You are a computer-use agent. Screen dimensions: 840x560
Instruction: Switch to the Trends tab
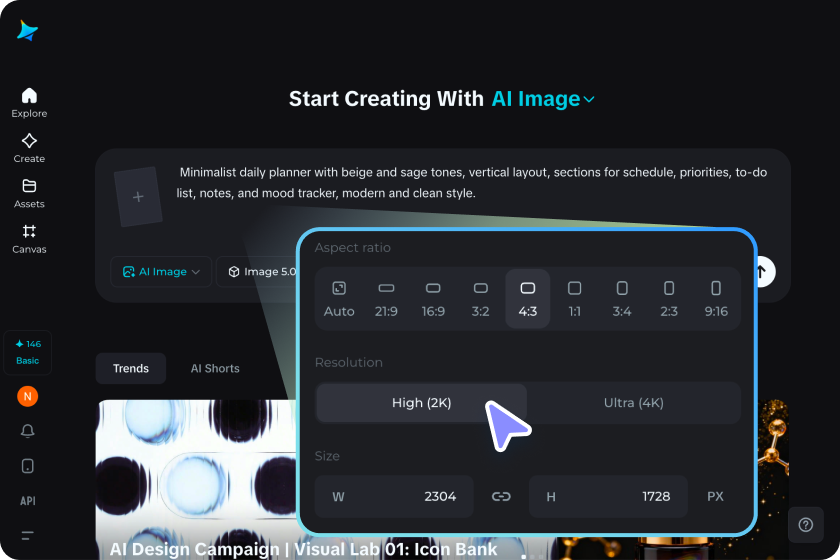tap(131, 368)
